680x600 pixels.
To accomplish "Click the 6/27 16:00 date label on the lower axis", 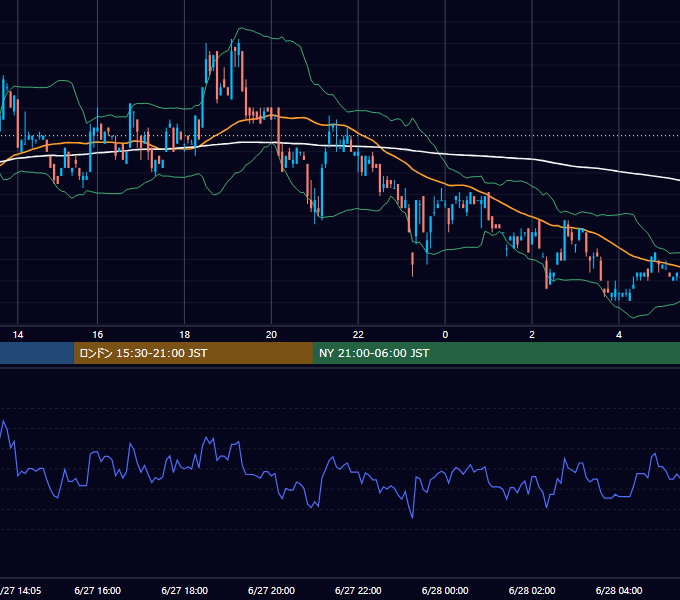I will 98,590.
